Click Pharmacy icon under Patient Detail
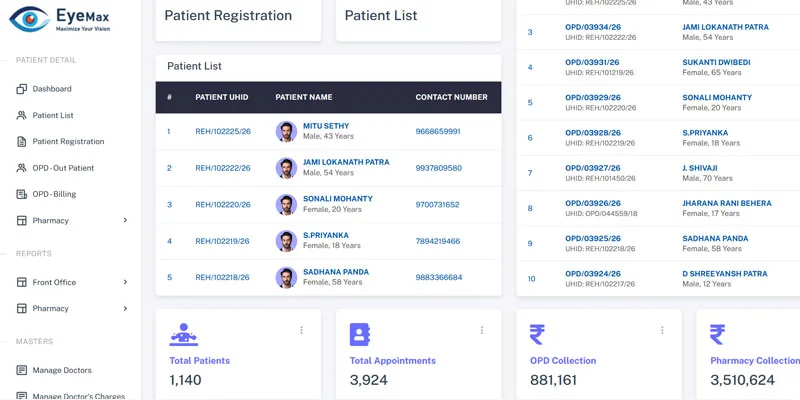The height and width of the screenshot is (400, 800). (21, 220)
